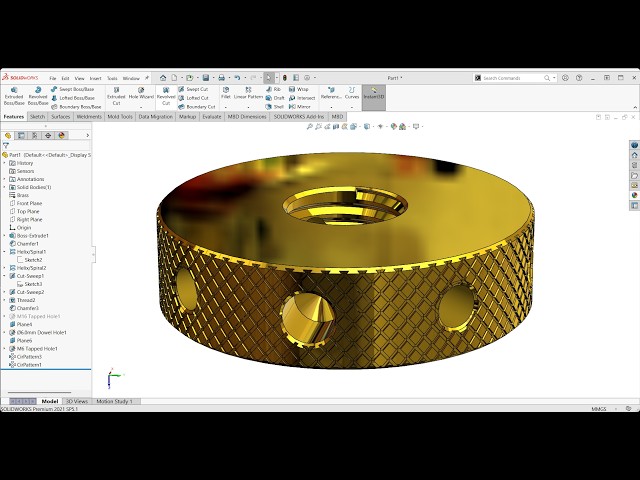Open the View menu

tap(80, 78)
